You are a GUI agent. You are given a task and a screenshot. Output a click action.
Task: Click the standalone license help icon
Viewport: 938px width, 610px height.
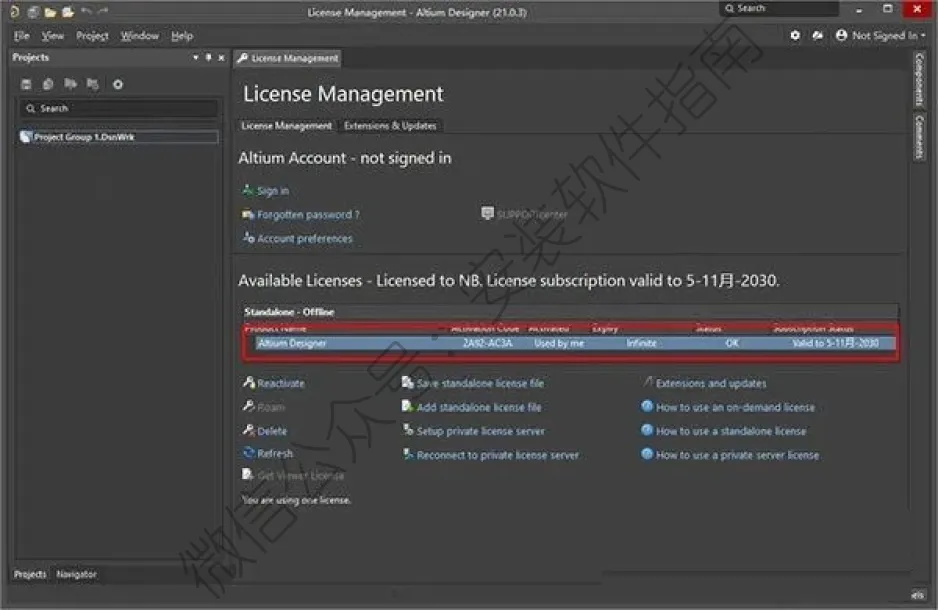point(647,429)
